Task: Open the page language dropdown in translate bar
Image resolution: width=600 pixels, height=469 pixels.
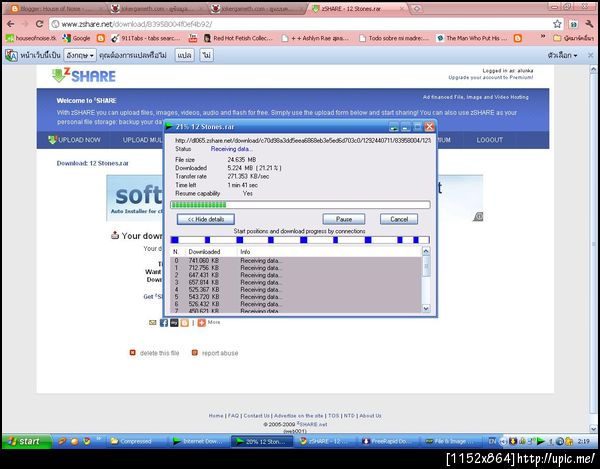Action: pos(80,55)
